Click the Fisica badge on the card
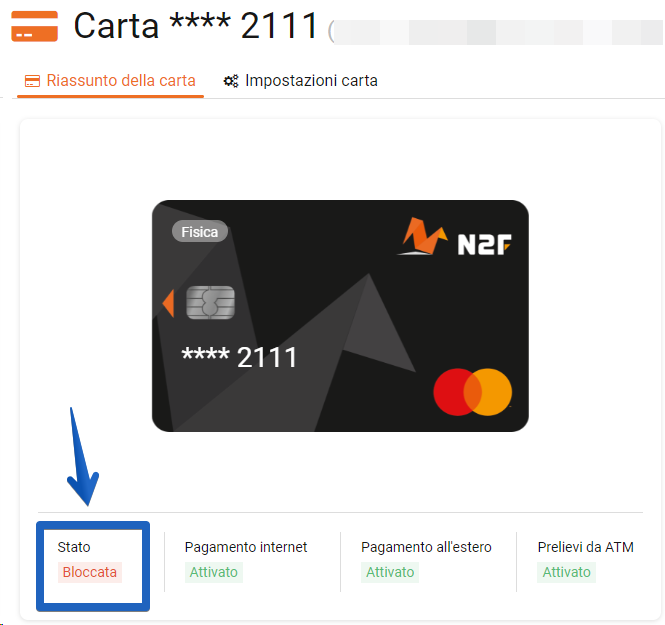665x625 pixels. click(200, 232)
